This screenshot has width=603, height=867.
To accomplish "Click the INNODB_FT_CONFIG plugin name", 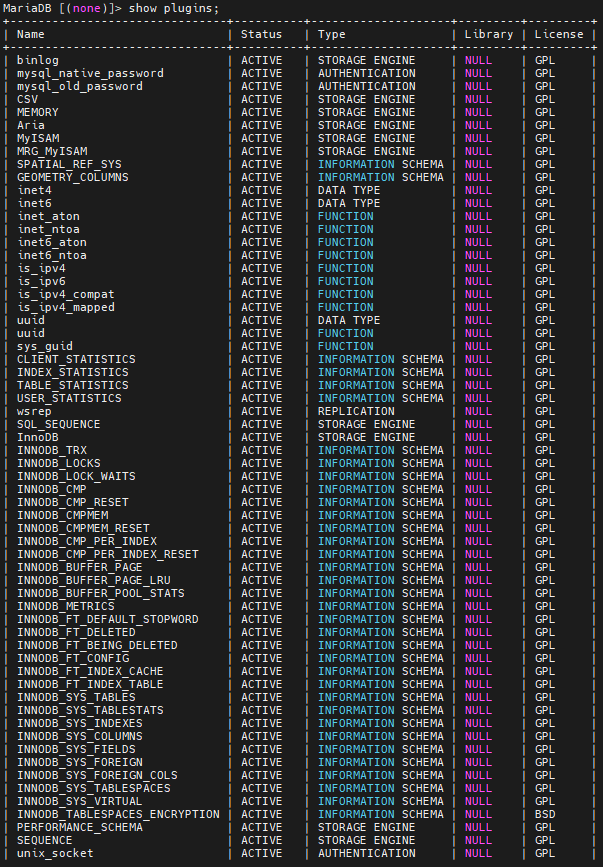I will 73,658.
